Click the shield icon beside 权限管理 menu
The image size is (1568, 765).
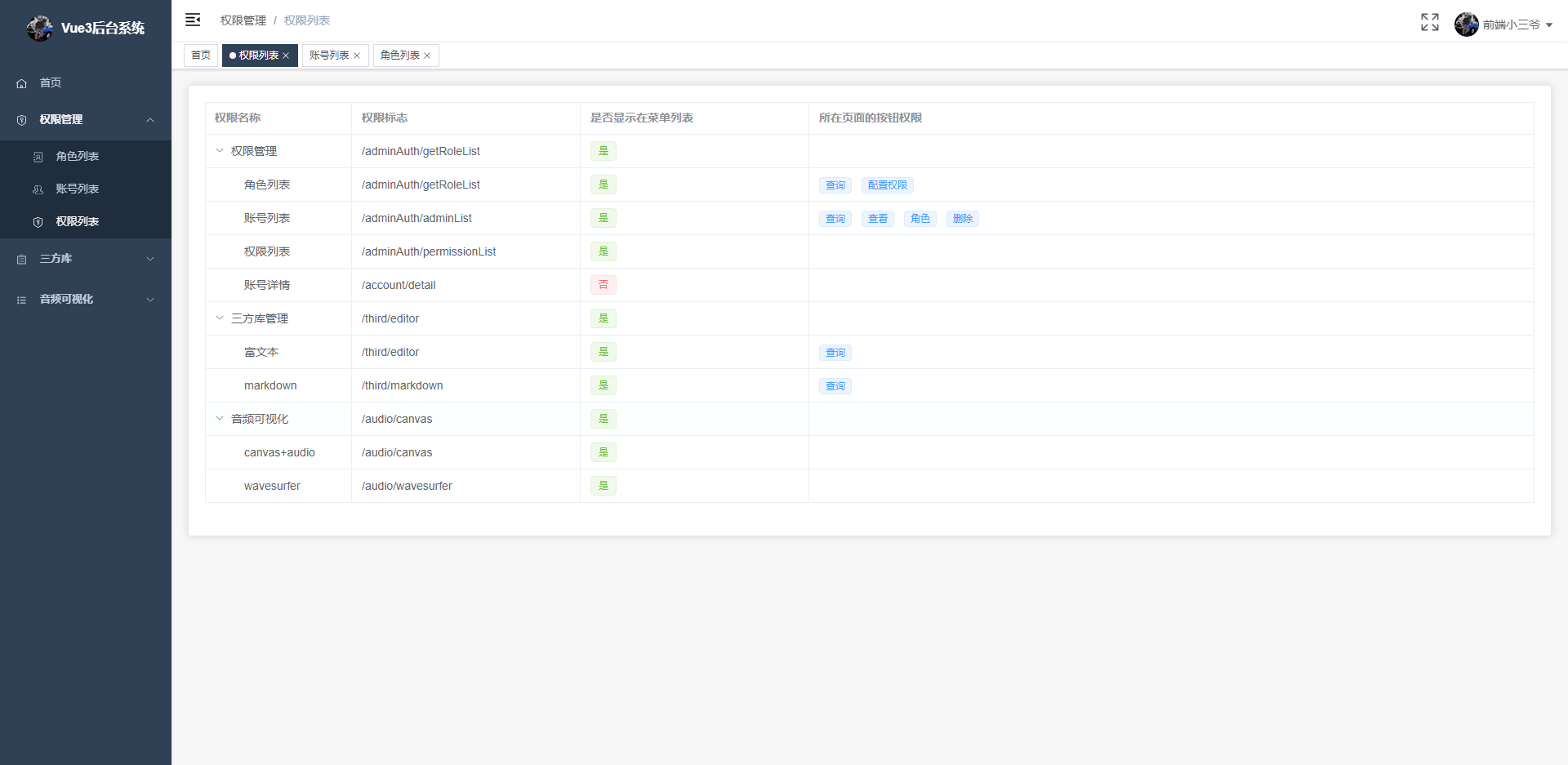pyautogui.click(x=22, y=120)
